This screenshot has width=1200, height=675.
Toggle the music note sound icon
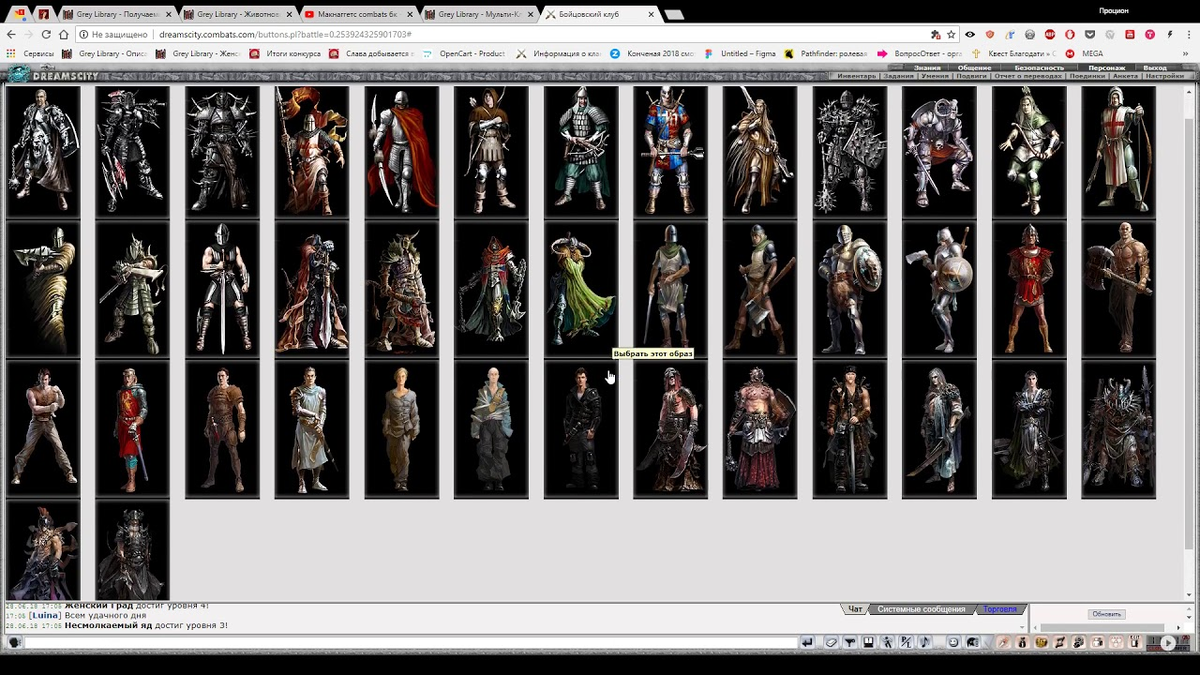[925, 643]
